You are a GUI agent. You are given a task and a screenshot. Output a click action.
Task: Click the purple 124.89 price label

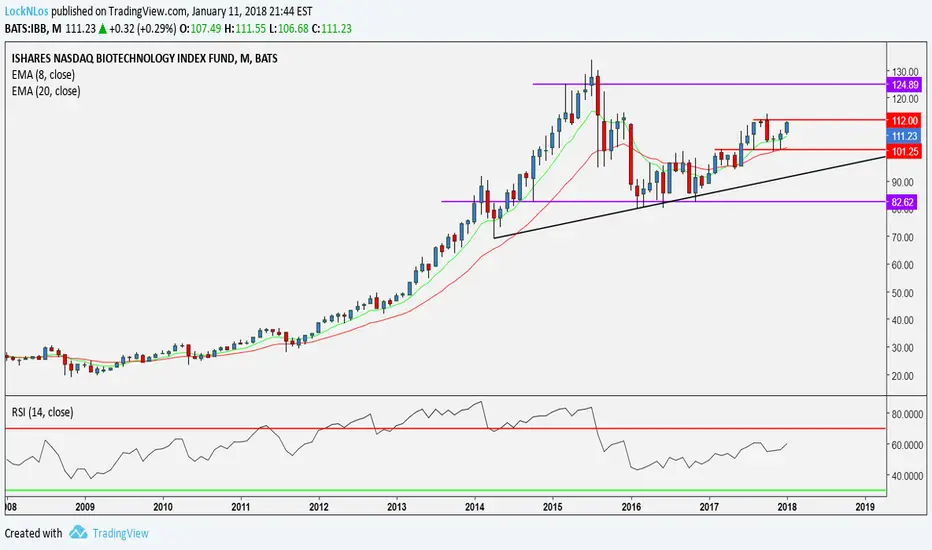point(904,85)
